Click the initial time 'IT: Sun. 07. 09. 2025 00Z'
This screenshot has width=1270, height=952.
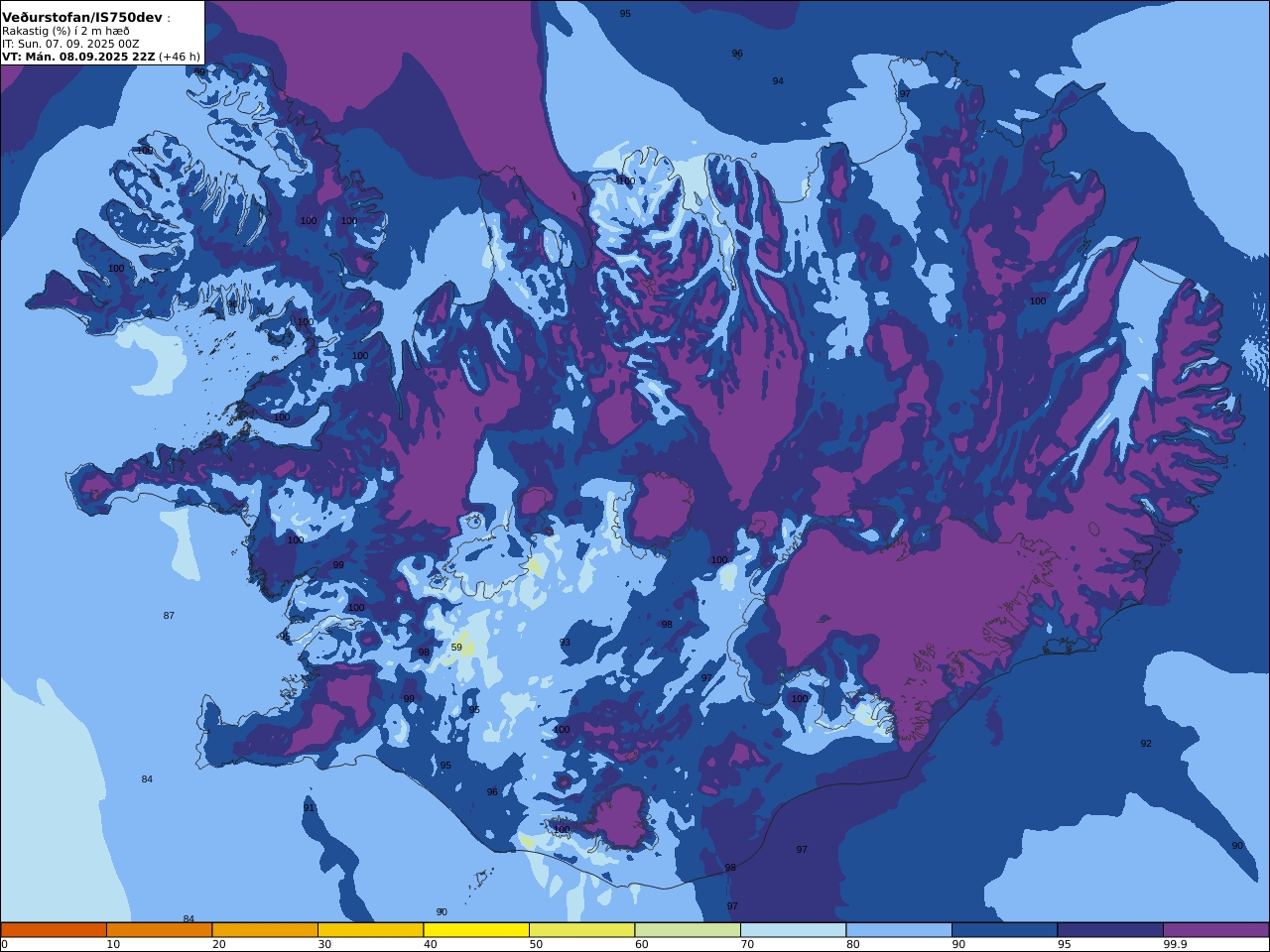pos(70,44)
